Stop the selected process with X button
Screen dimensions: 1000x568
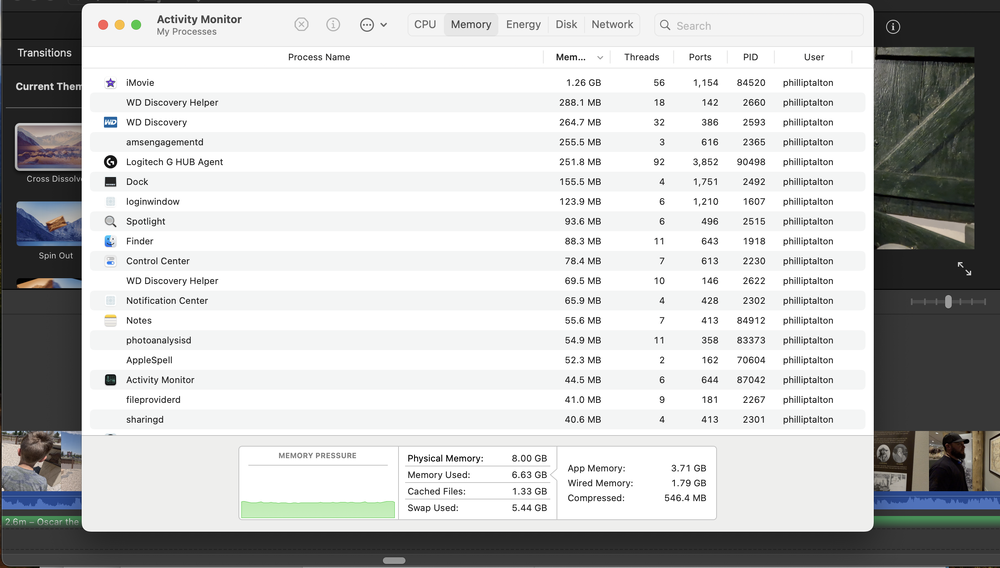[302, 24]
